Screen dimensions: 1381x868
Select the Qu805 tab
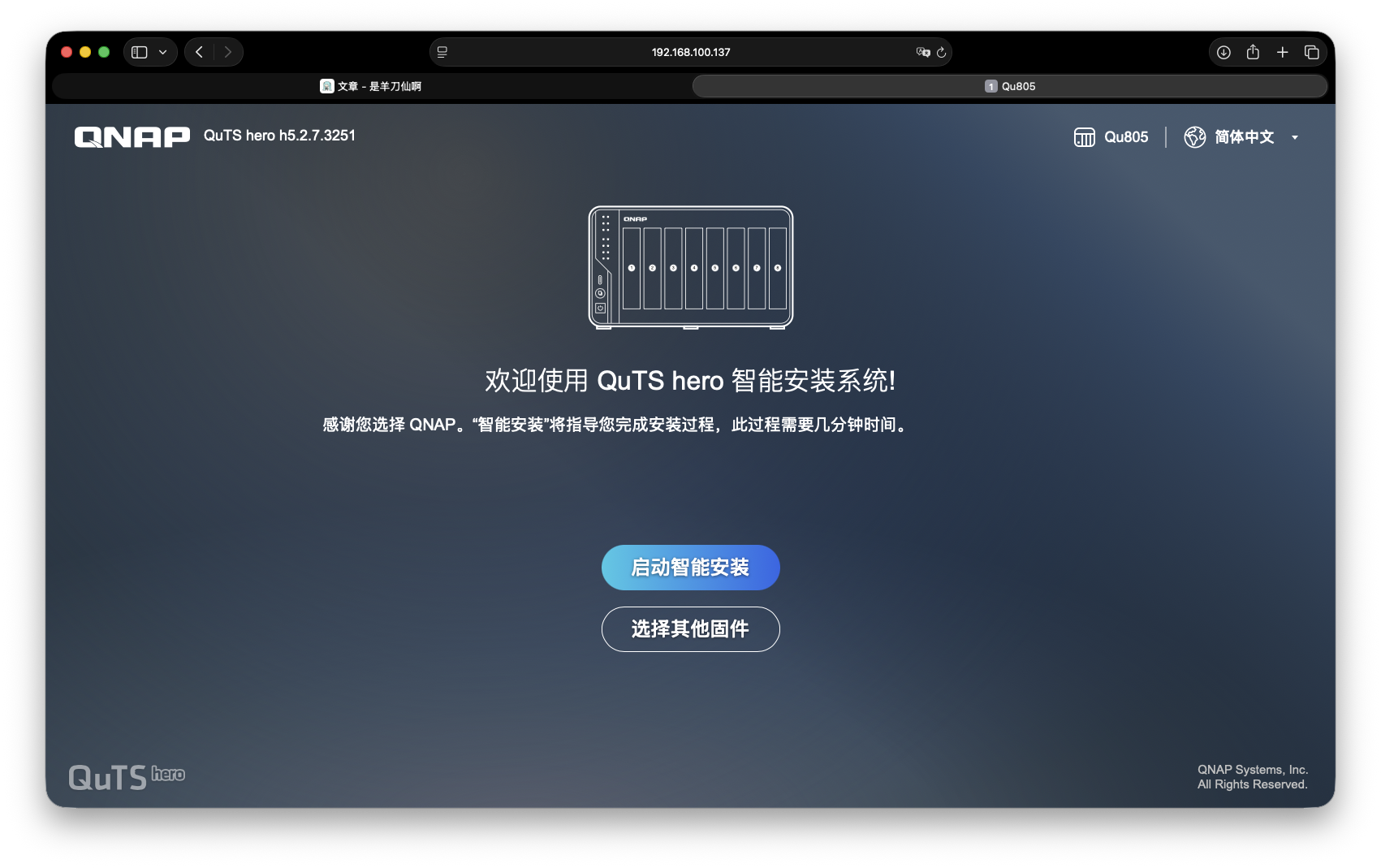pyautogui.click(x=1009, y=85)
